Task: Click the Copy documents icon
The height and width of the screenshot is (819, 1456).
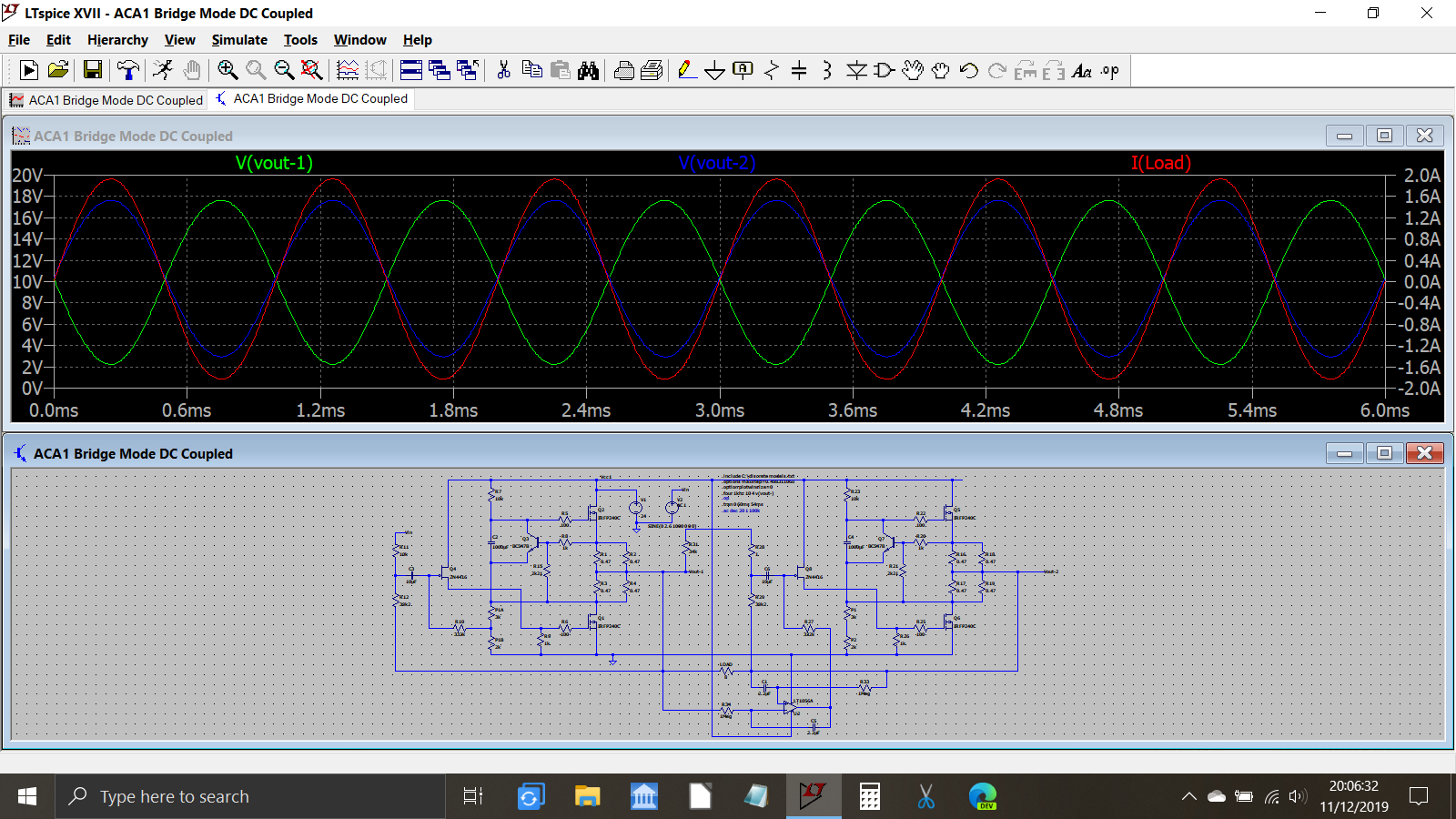Action: pos(532,70)
